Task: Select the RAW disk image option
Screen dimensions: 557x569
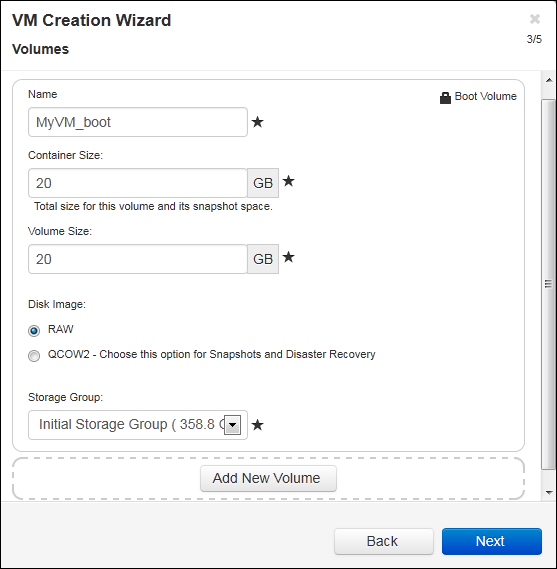Action: point(34,331)
